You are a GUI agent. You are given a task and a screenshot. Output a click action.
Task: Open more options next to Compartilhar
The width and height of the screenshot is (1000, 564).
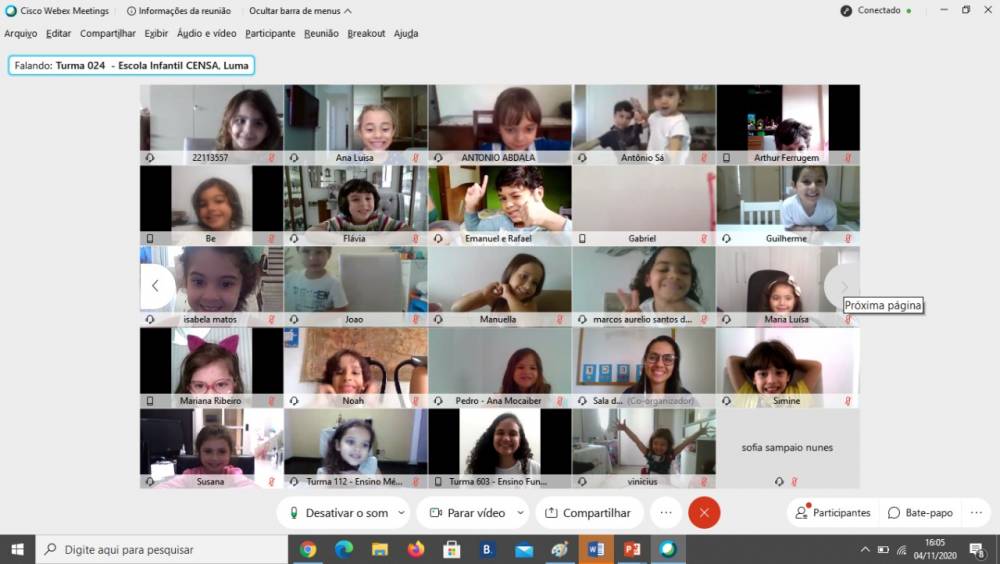(x=666, y=513)
